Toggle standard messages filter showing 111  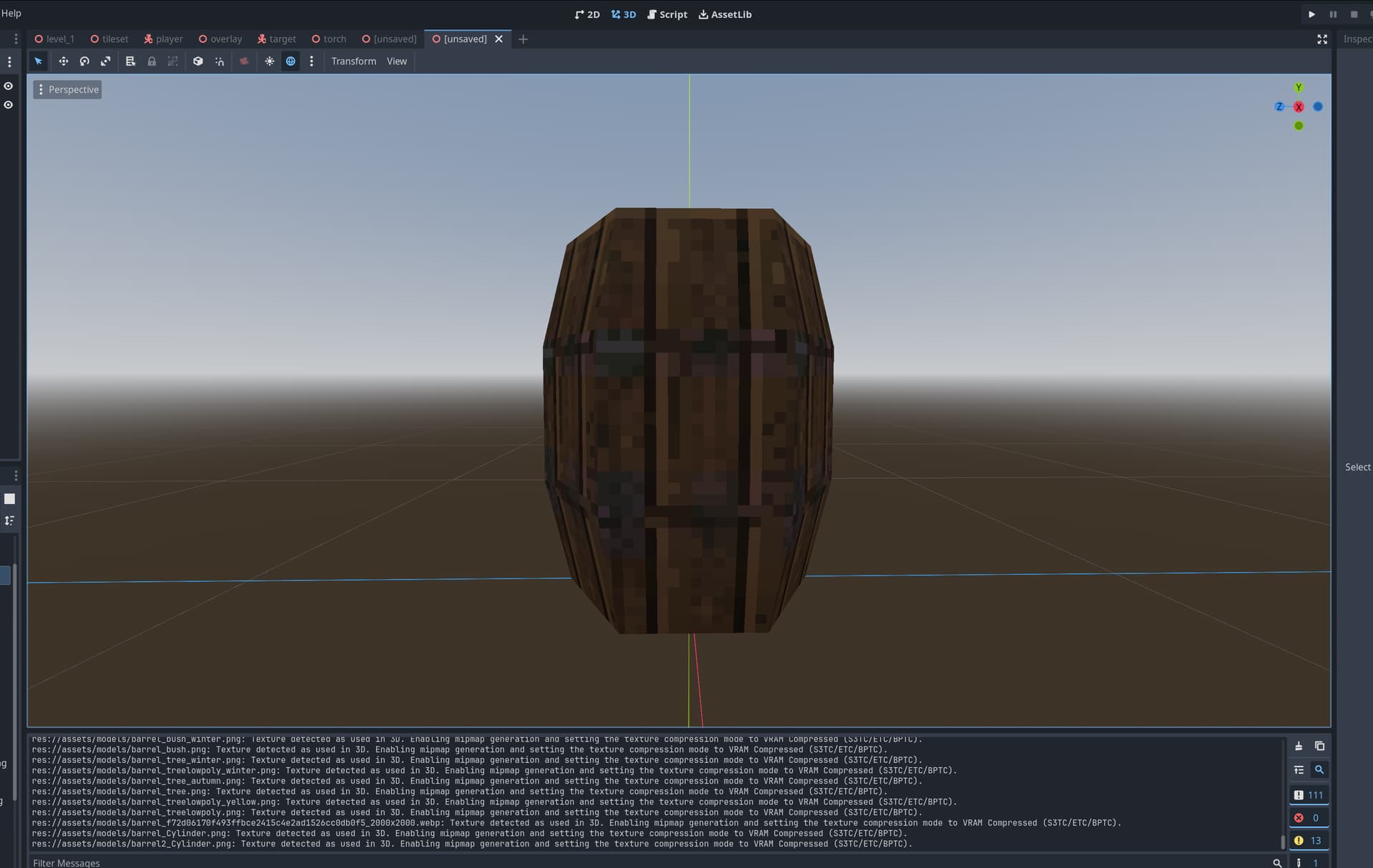pyautogui.click(x=1309, y=795)
